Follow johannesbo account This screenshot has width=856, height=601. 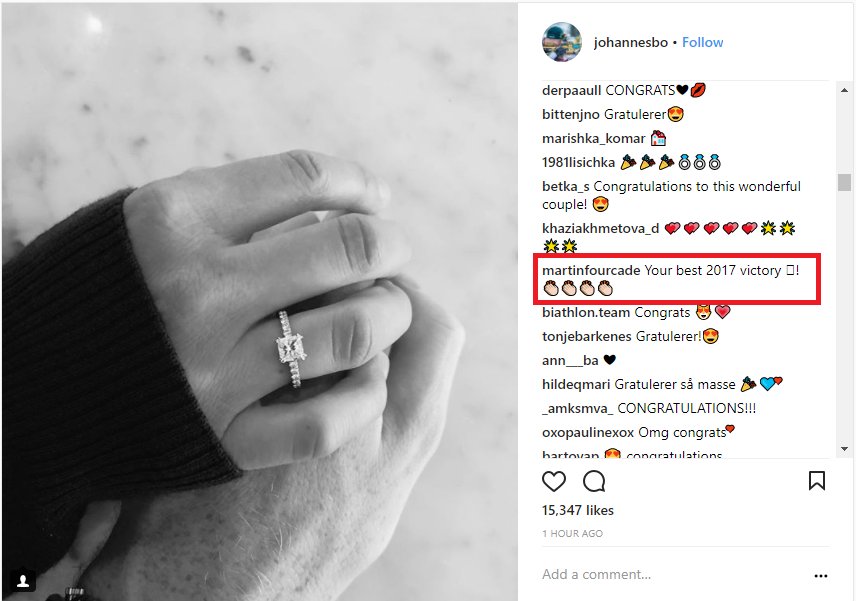click(x=703, y=43)
